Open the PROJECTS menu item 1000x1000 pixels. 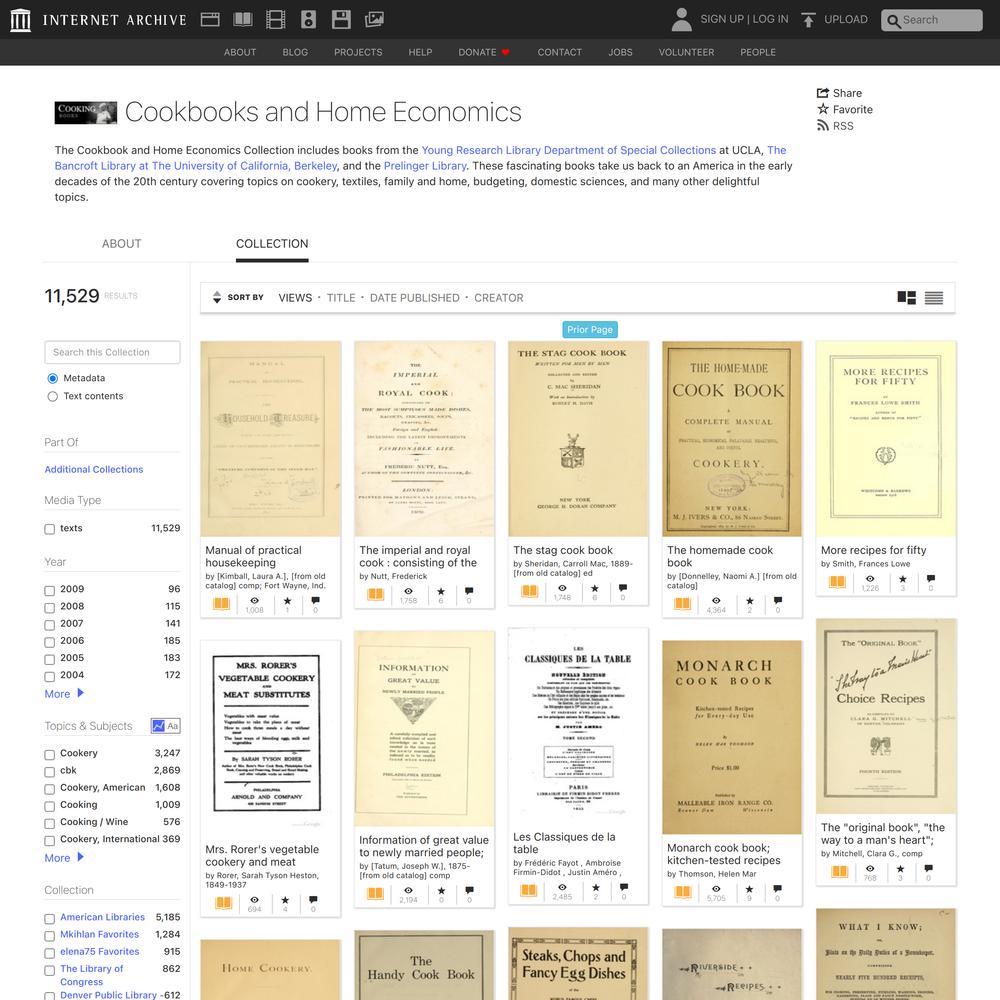[x=358, y=52]
